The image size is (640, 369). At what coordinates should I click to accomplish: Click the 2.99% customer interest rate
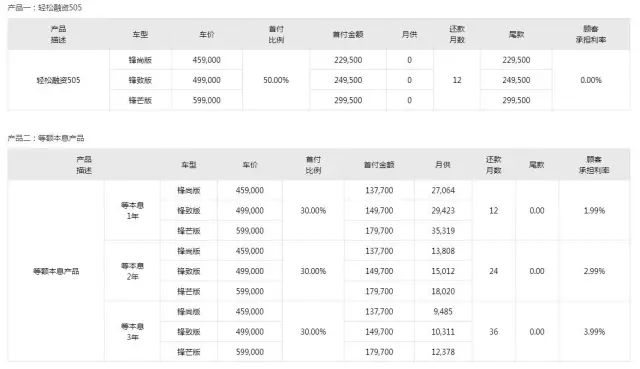(x=594, y=271)
